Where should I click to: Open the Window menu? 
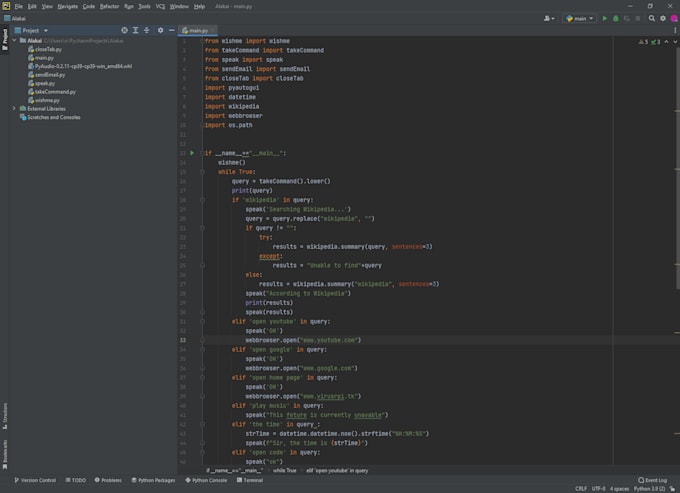[x=179, y=7]
